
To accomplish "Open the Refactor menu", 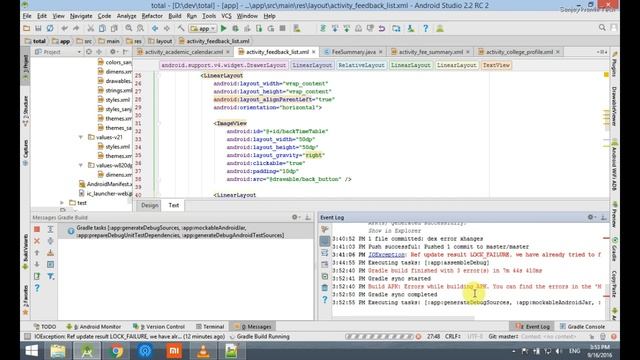I will [152, 16].
